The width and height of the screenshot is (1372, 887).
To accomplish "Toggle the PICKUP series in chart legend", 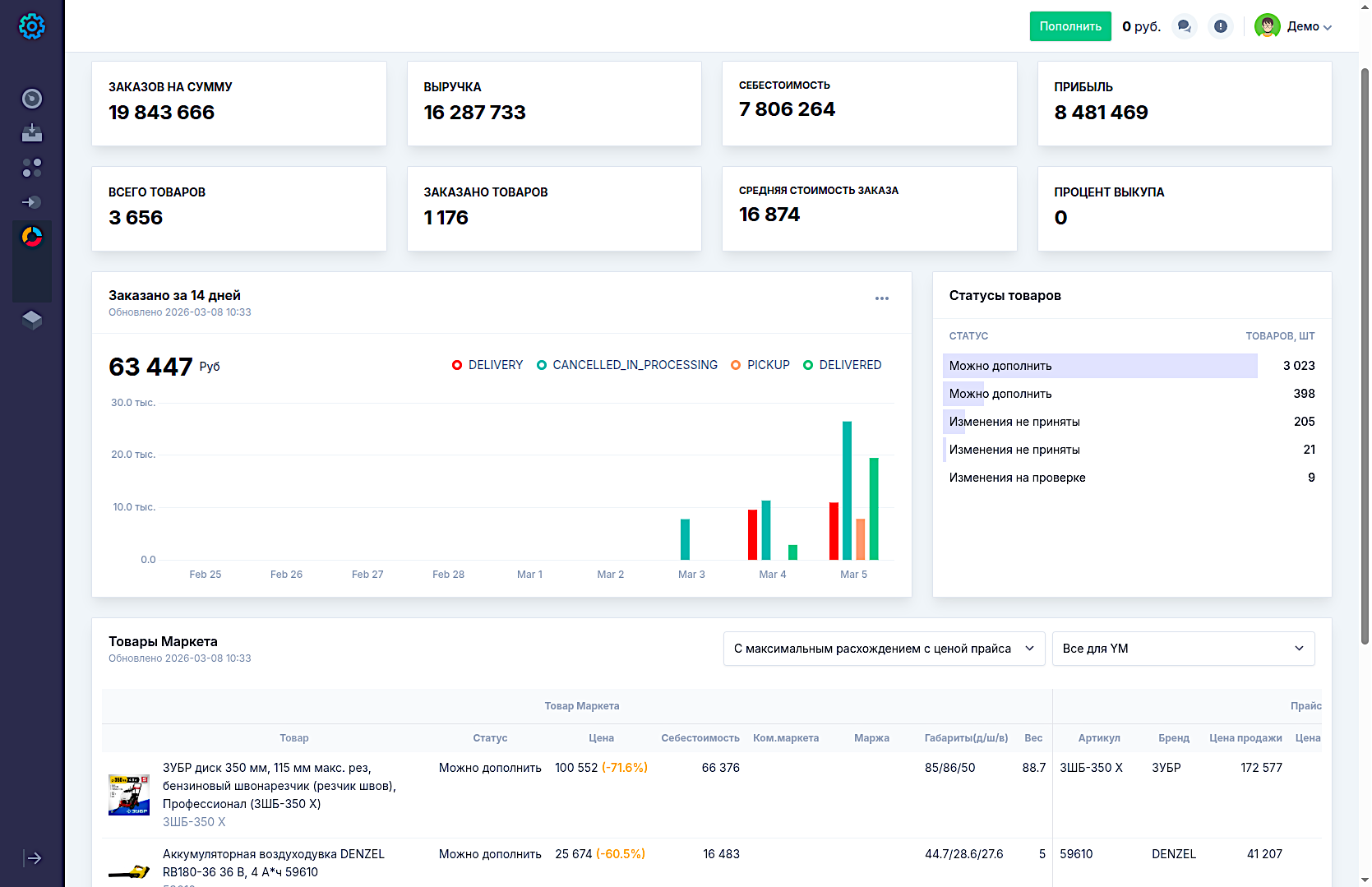I will point(760,365).
